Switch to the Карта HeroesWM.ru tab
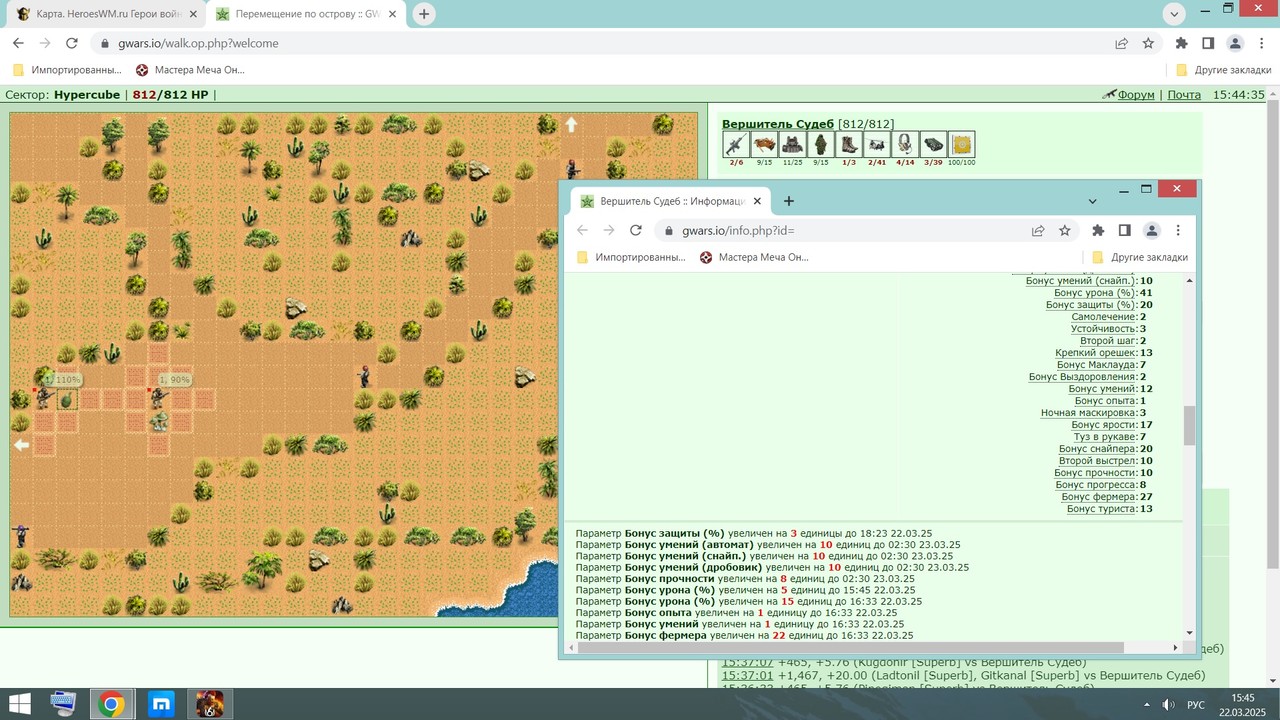 click(101, 14)
